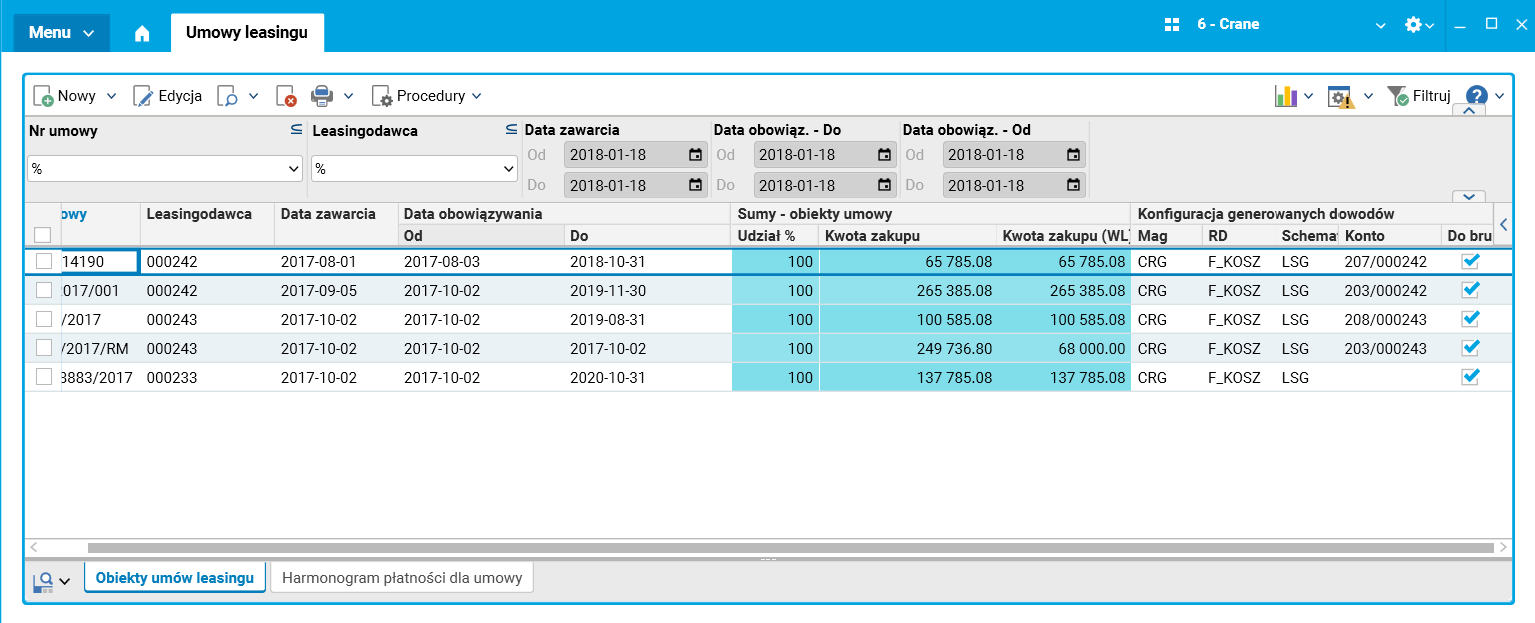Open calendar for Data obowiąz. - Od Od field

coord(1073,155)
